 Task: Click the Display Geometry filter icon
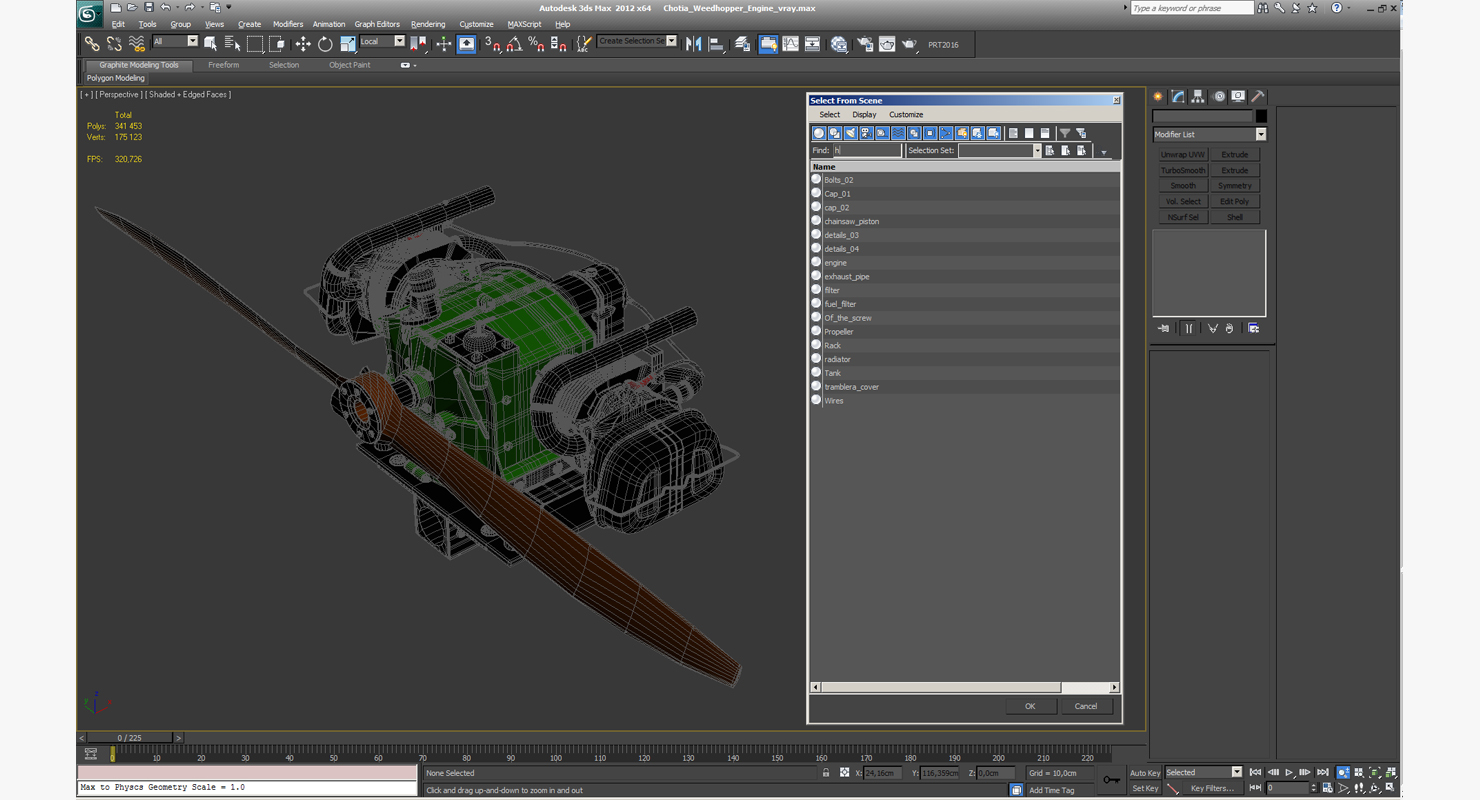tap(819, 133)
